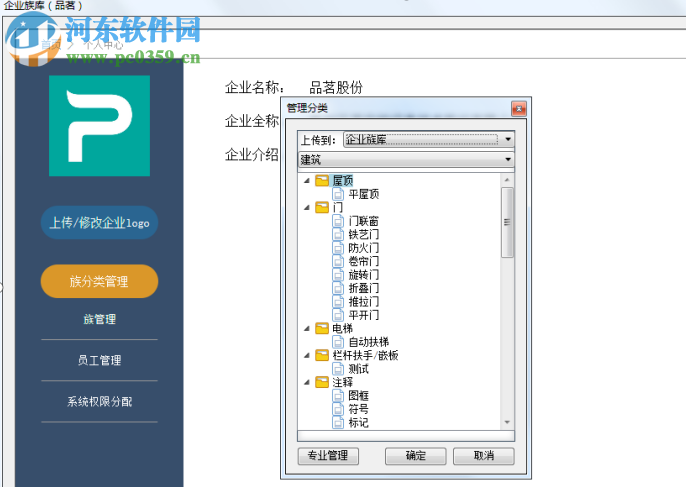Click the 屋顶 folder icon
The image size is (686, 487).
tap(322, 181)
